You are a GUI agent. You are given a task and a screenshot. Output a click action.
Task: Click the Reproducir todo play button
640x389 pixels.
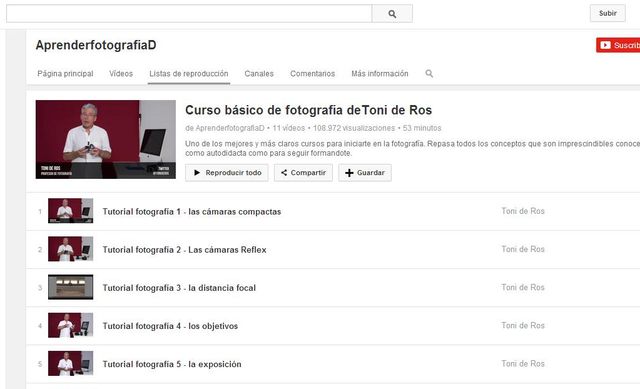[x=227, y=173]
